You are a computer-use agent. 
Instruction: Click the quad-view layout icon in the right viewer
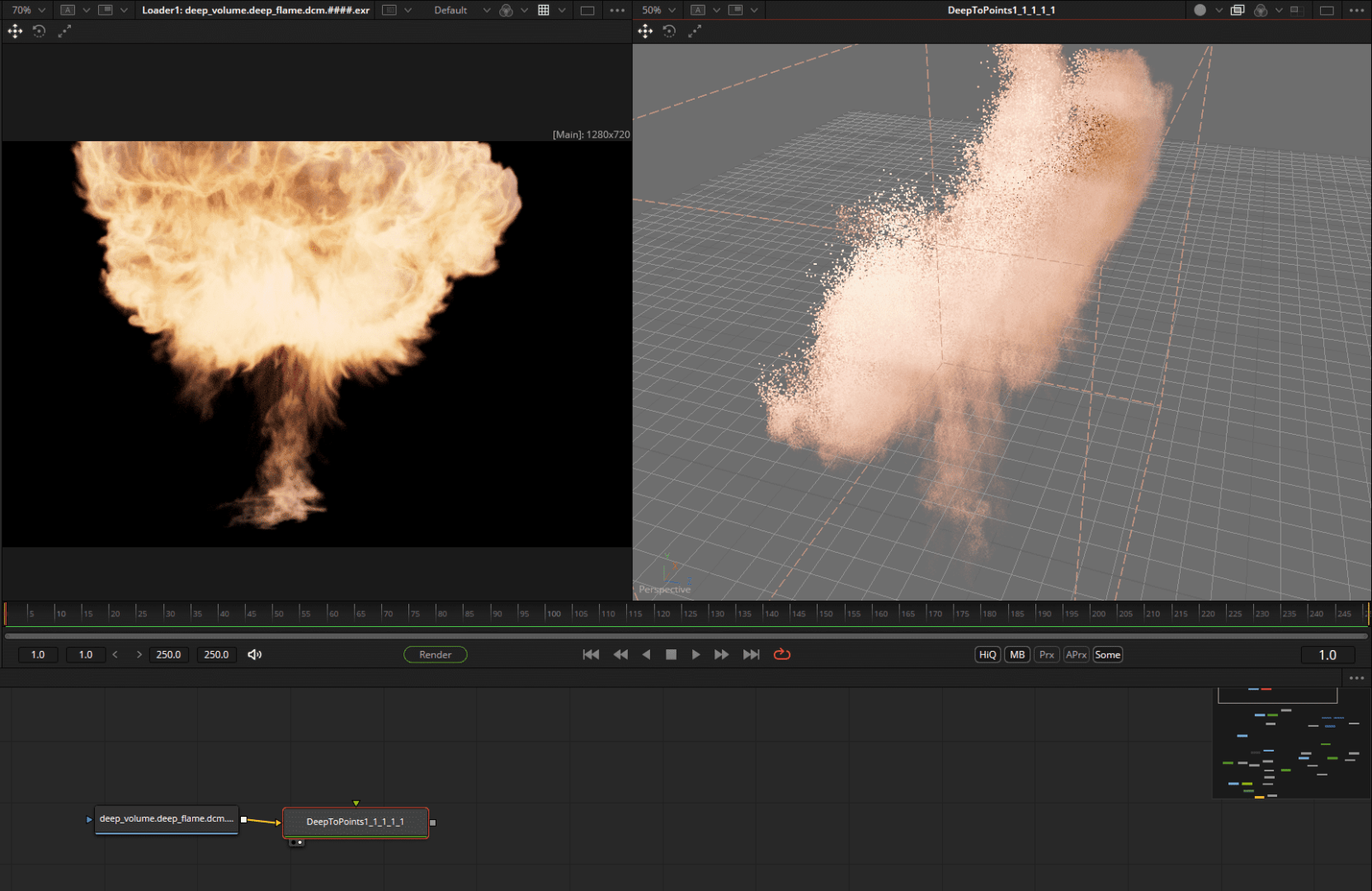point(1298,10)
